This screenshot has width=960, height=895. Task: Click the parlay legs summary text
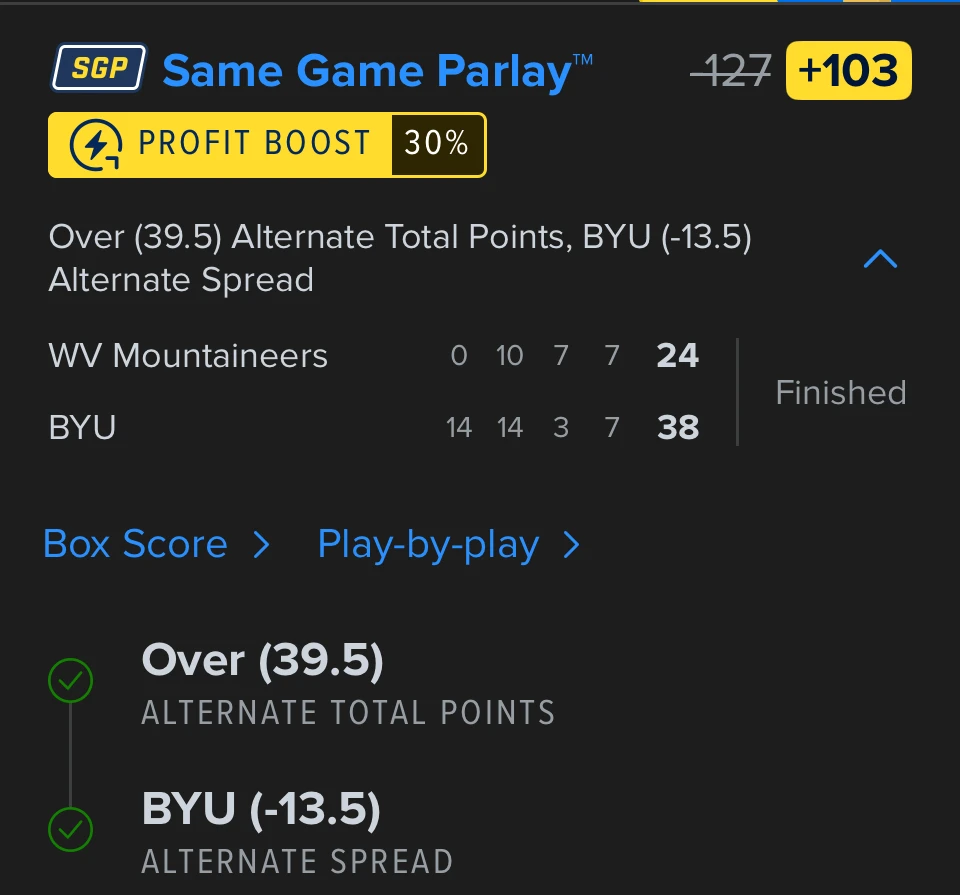[x=400, y=258]
